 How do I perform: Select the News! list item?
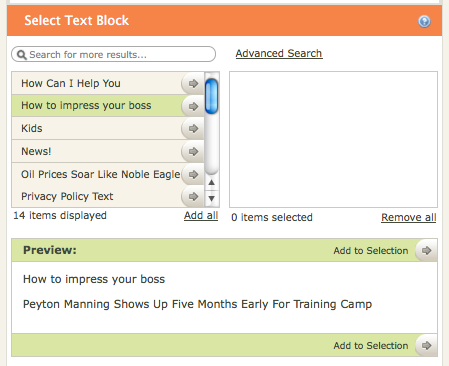[x=97, y=151]
